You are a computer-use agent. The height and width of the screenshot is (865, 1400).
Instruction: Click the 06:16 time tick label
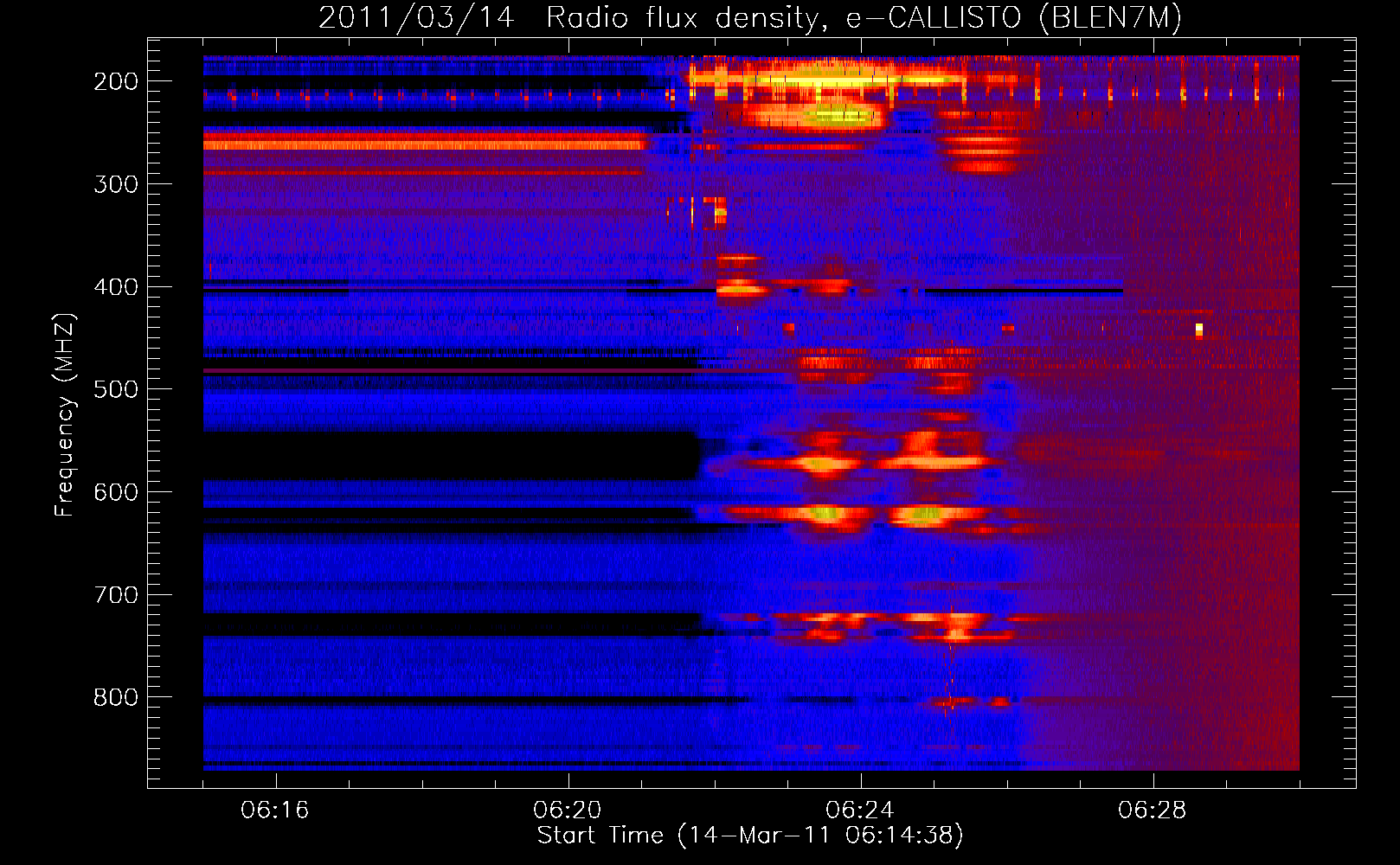[275, 811]
